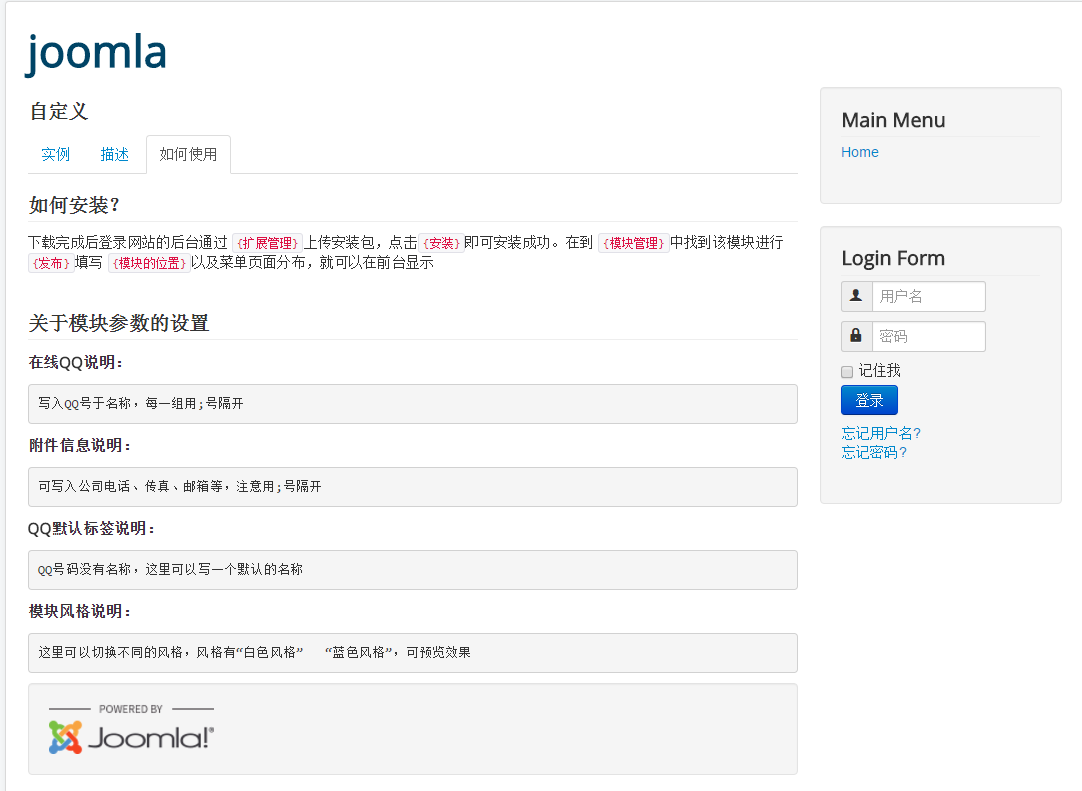Focus the 用户名 input field
The image size is (1082, 791).
coord(929,296)
